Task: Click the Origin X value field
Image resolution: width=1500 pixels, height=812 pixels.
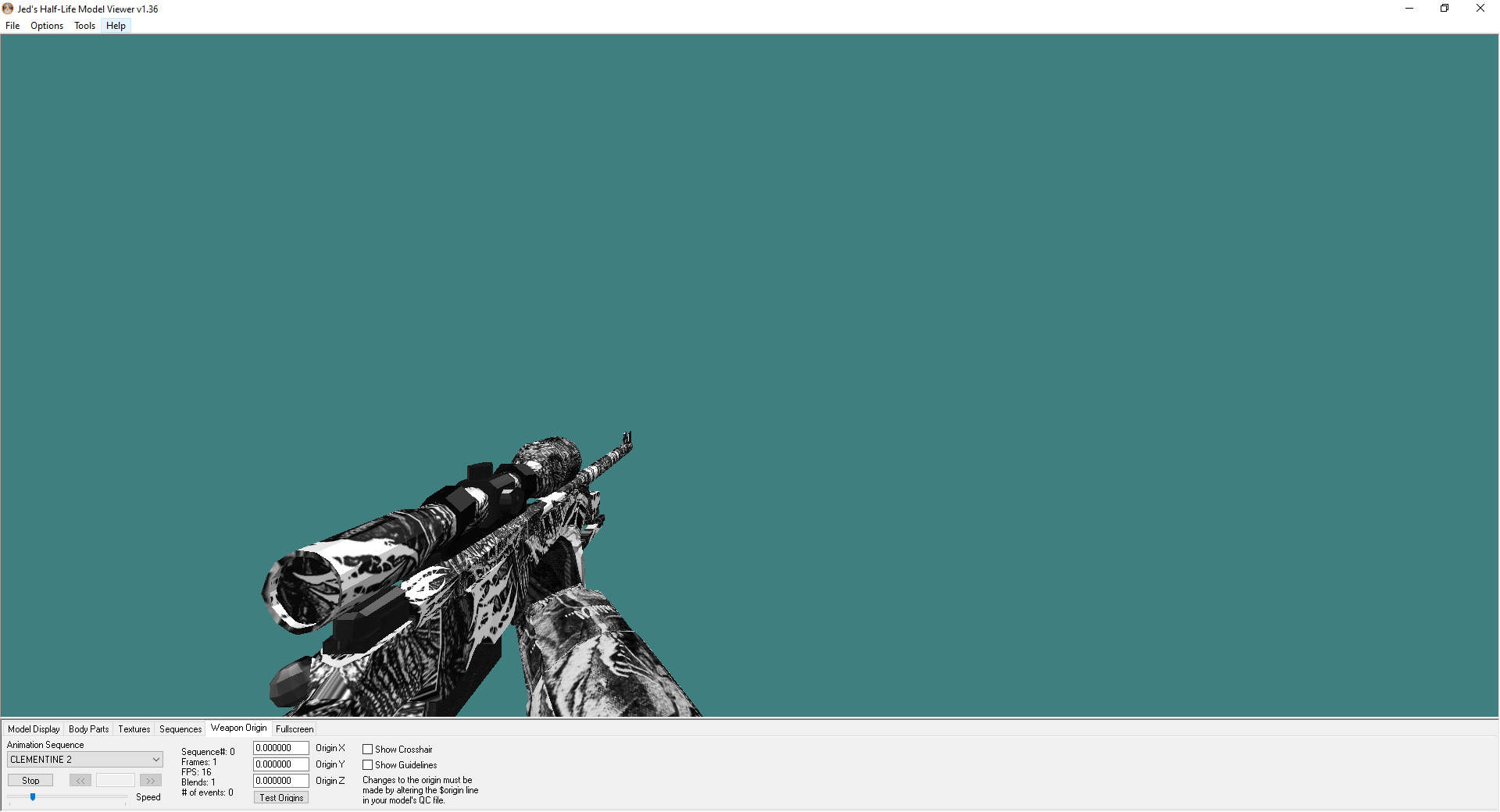Action: (281, 748)
